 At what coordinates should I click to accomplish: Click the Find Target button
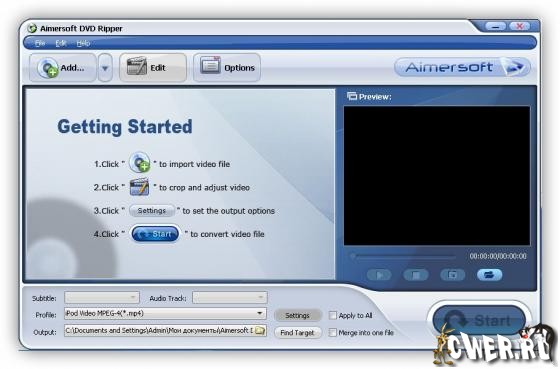coord(298,333)
